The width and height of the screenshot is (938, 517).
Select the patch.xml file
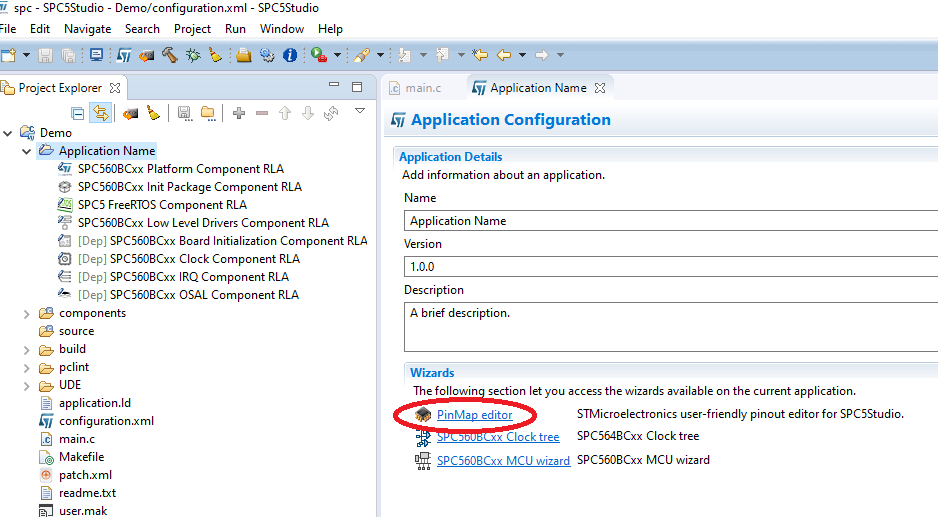point(85,475)
